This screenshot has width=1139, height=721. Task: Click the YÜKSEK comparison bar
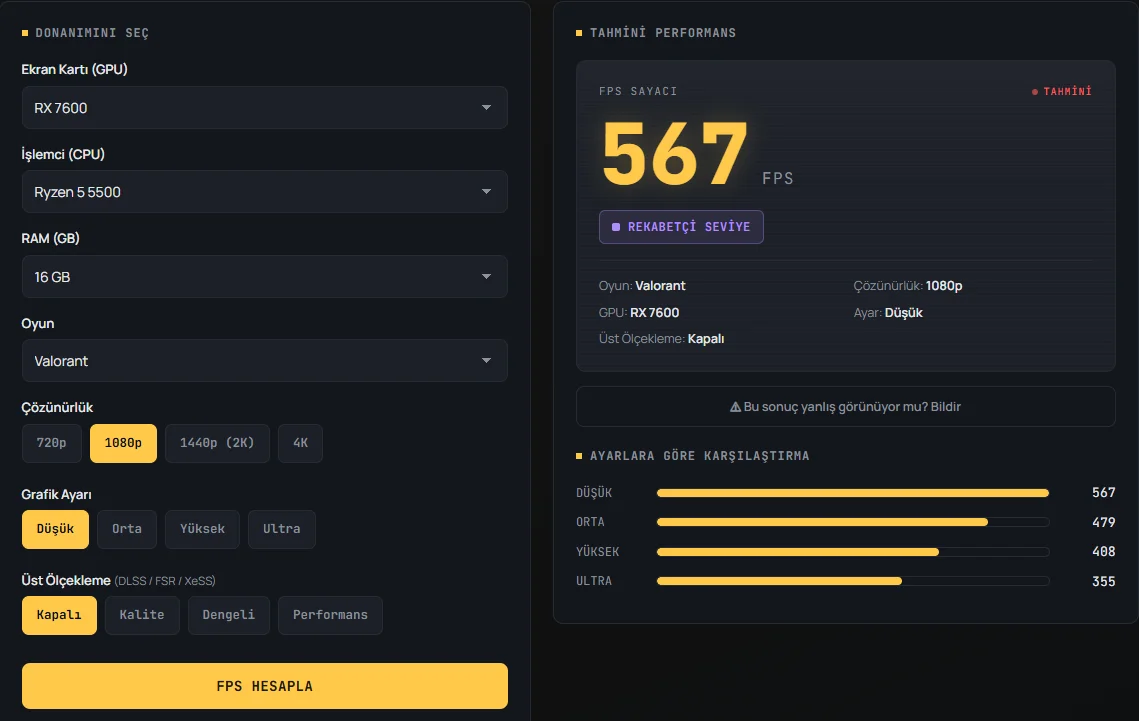853,552
